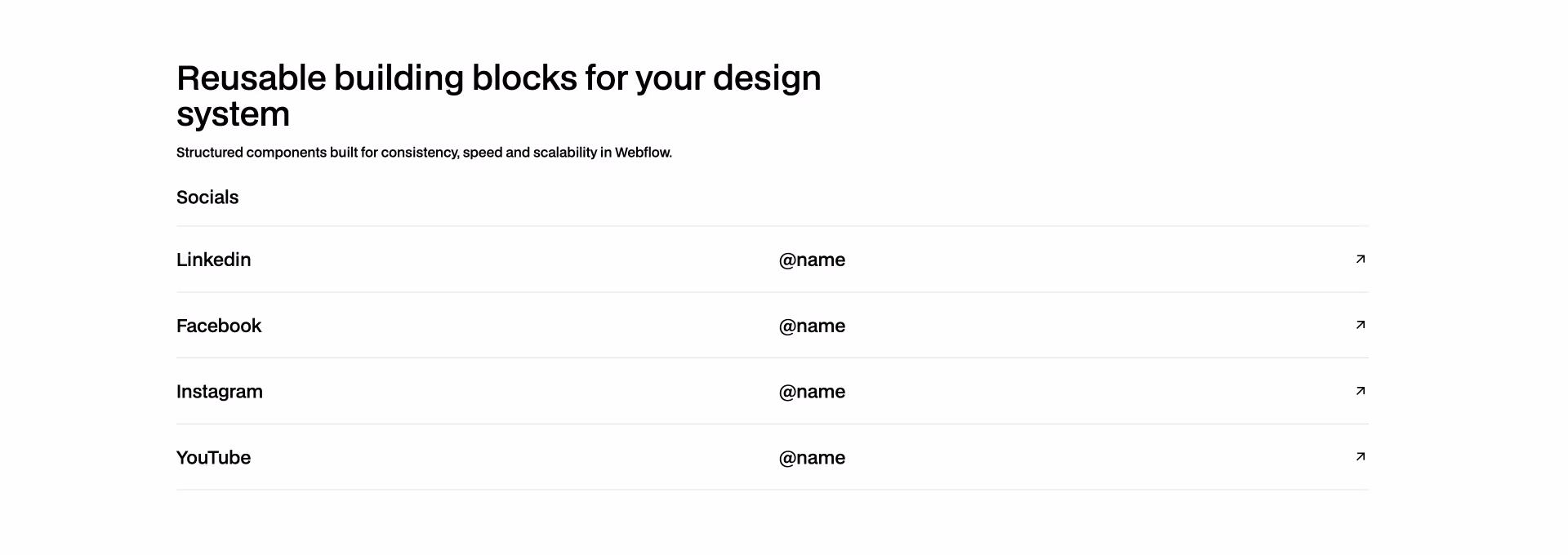Select the word Linkedin in its row
Image resolution: width=1568 pixels, height=555 pixels.
tap(213, 260)
